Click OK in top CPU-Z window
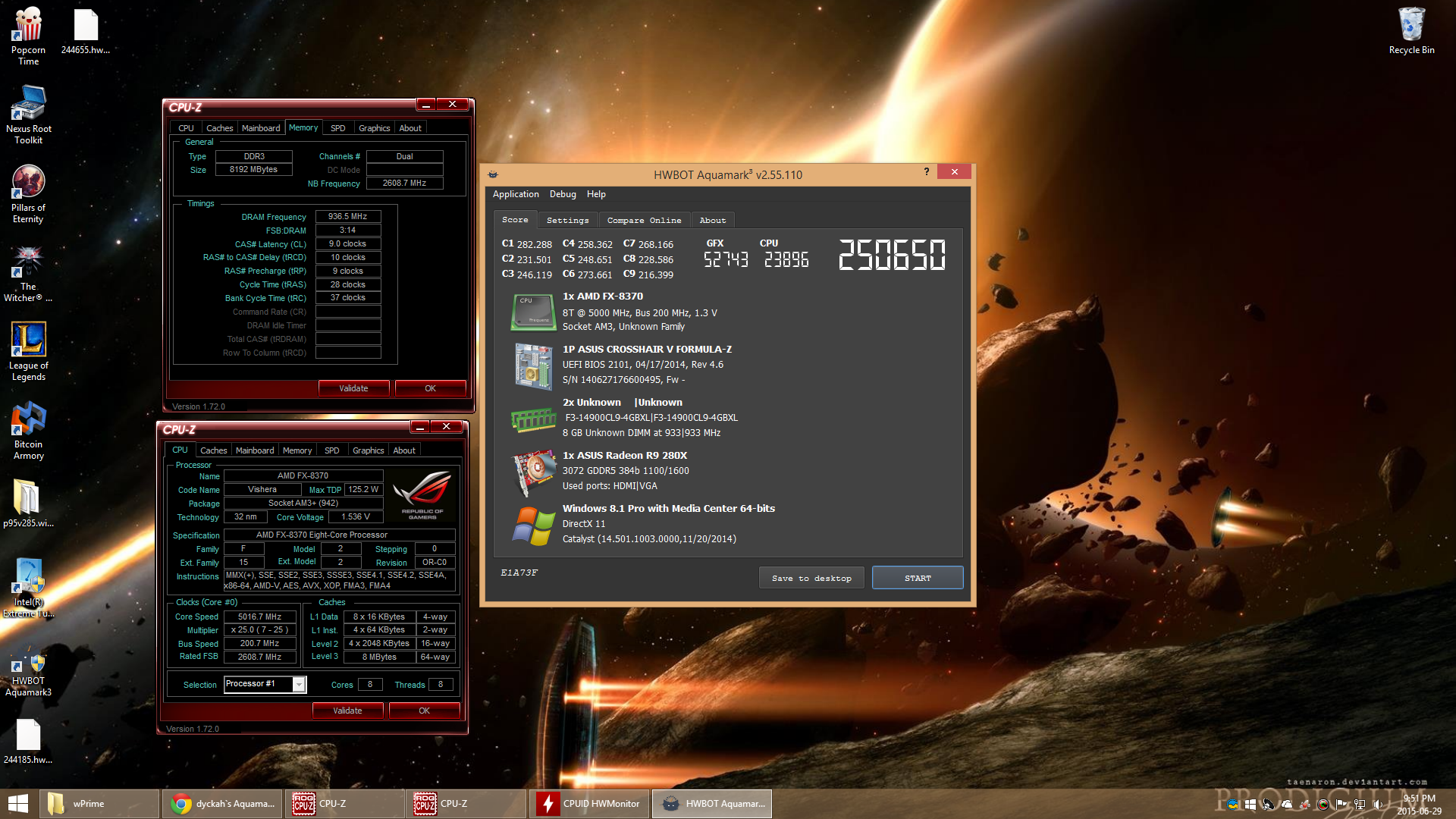 [x=430, y=388]
